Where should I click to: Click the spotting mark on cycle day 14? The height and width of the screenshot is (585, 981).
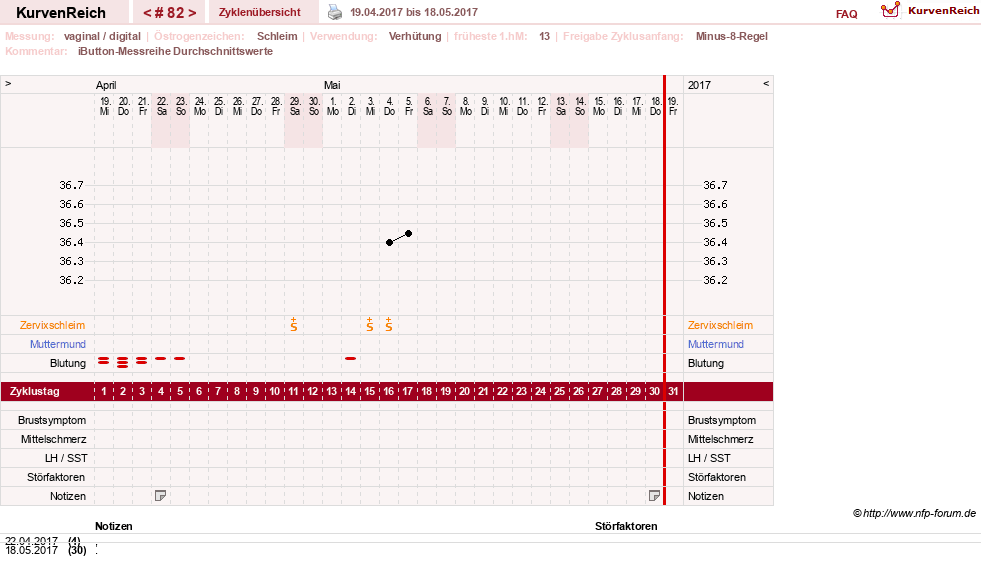point(350,359)
